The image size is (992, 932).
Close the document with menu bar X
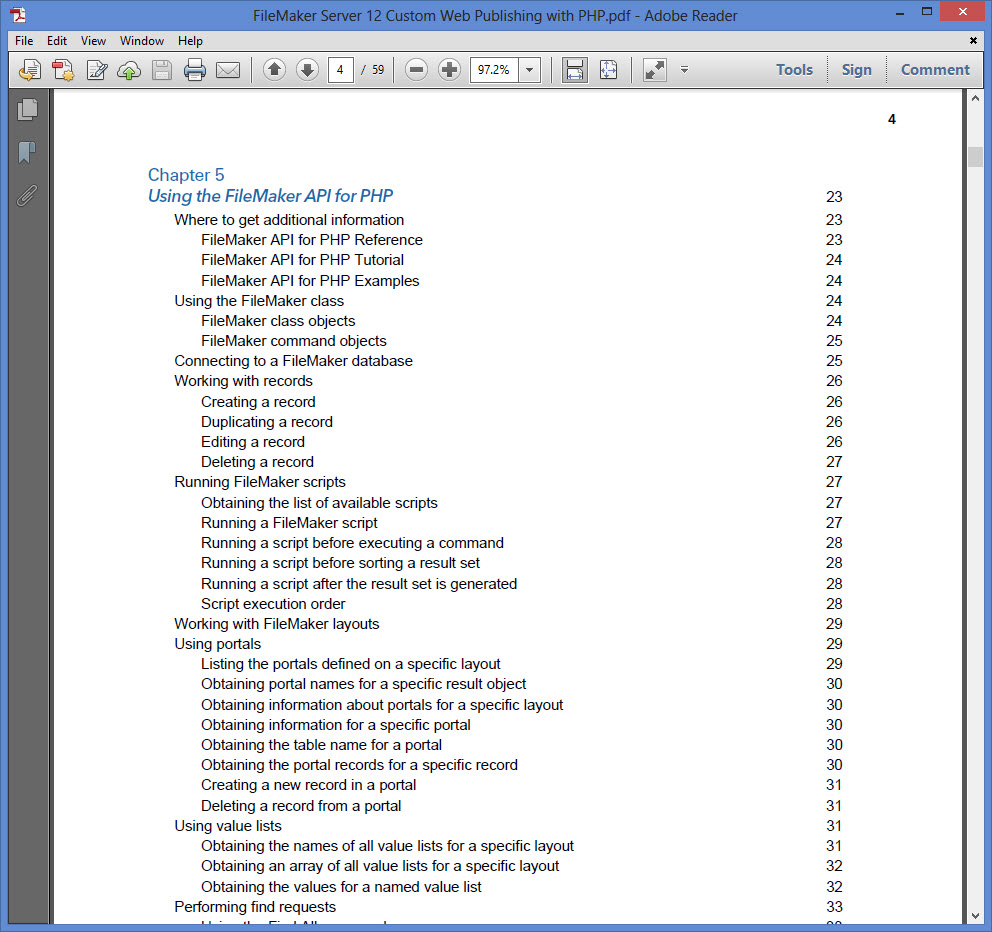[x=973, y=40]
